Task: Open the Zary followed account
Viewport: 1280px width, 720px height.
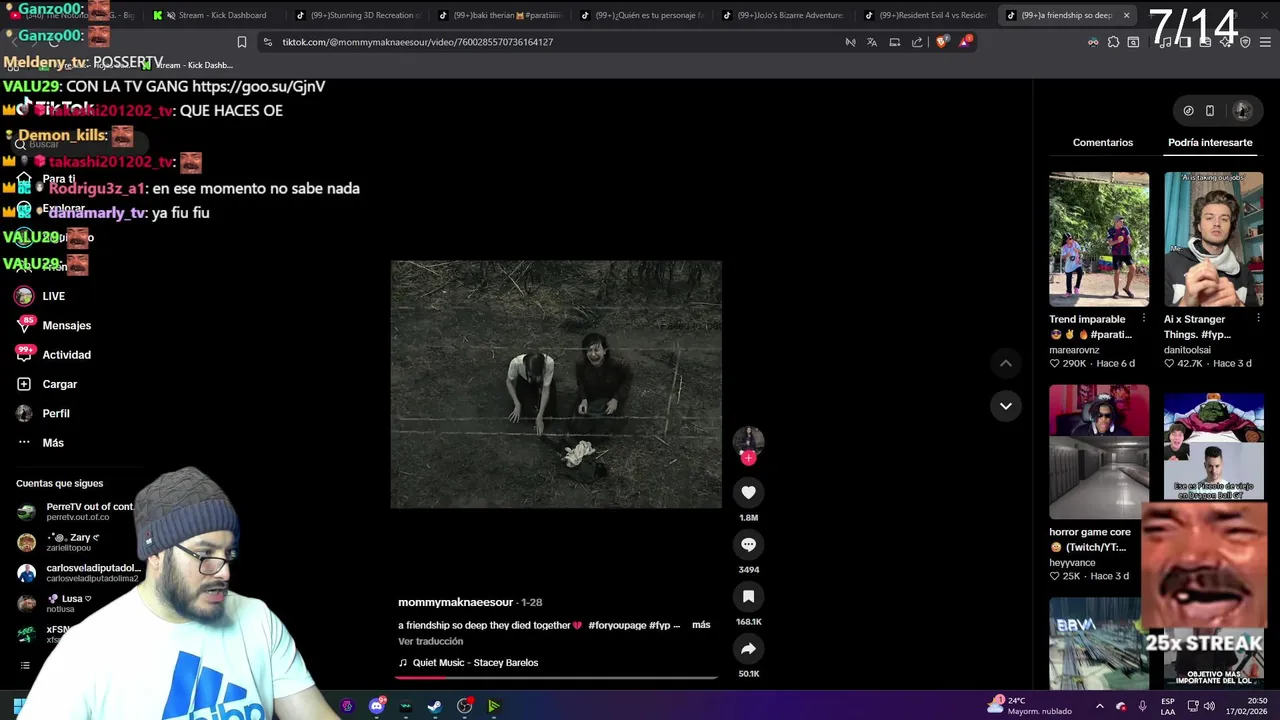Action: coord(60,542)
